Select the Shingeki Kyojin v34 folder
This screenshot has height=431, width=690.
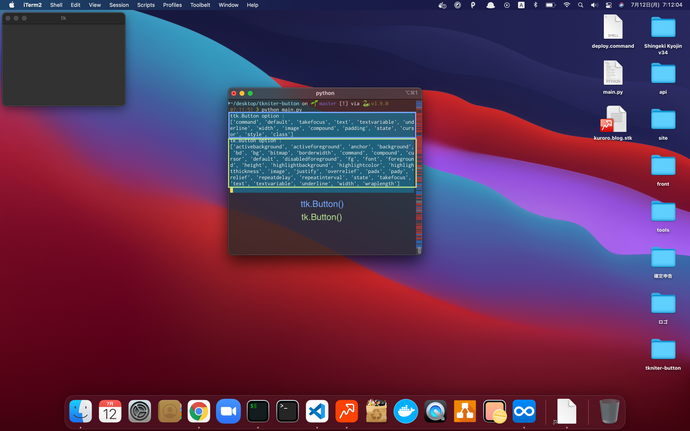tap(663, 35)
